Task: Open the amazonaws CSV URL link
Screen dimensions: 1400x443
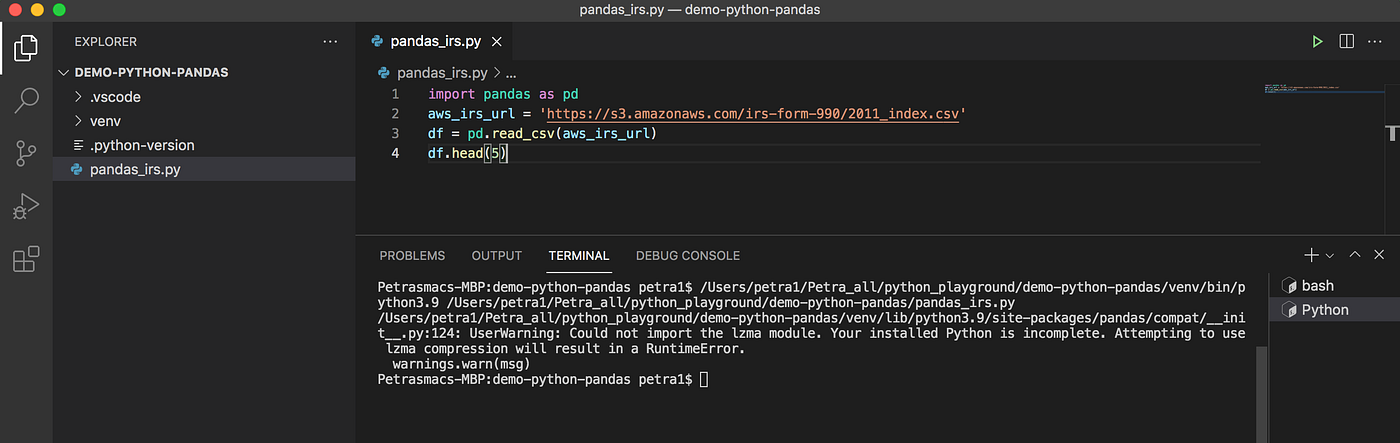Action: [755, 114]
